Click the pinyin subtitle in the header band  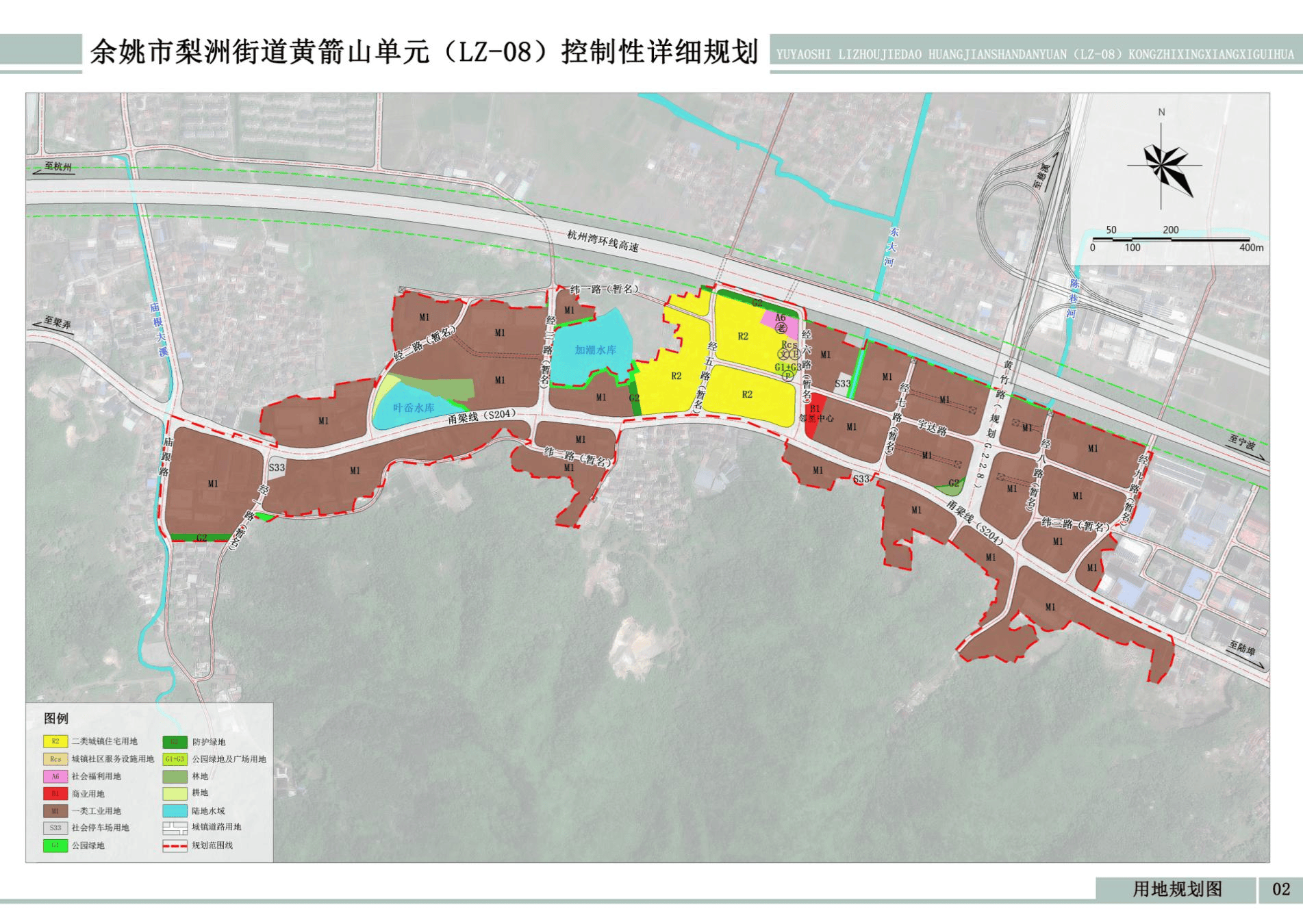click(x=1035, y=55)
